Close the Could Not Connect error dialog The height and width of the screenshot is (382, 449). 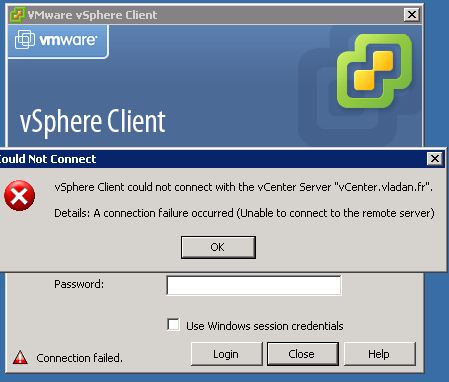[435, 159]
